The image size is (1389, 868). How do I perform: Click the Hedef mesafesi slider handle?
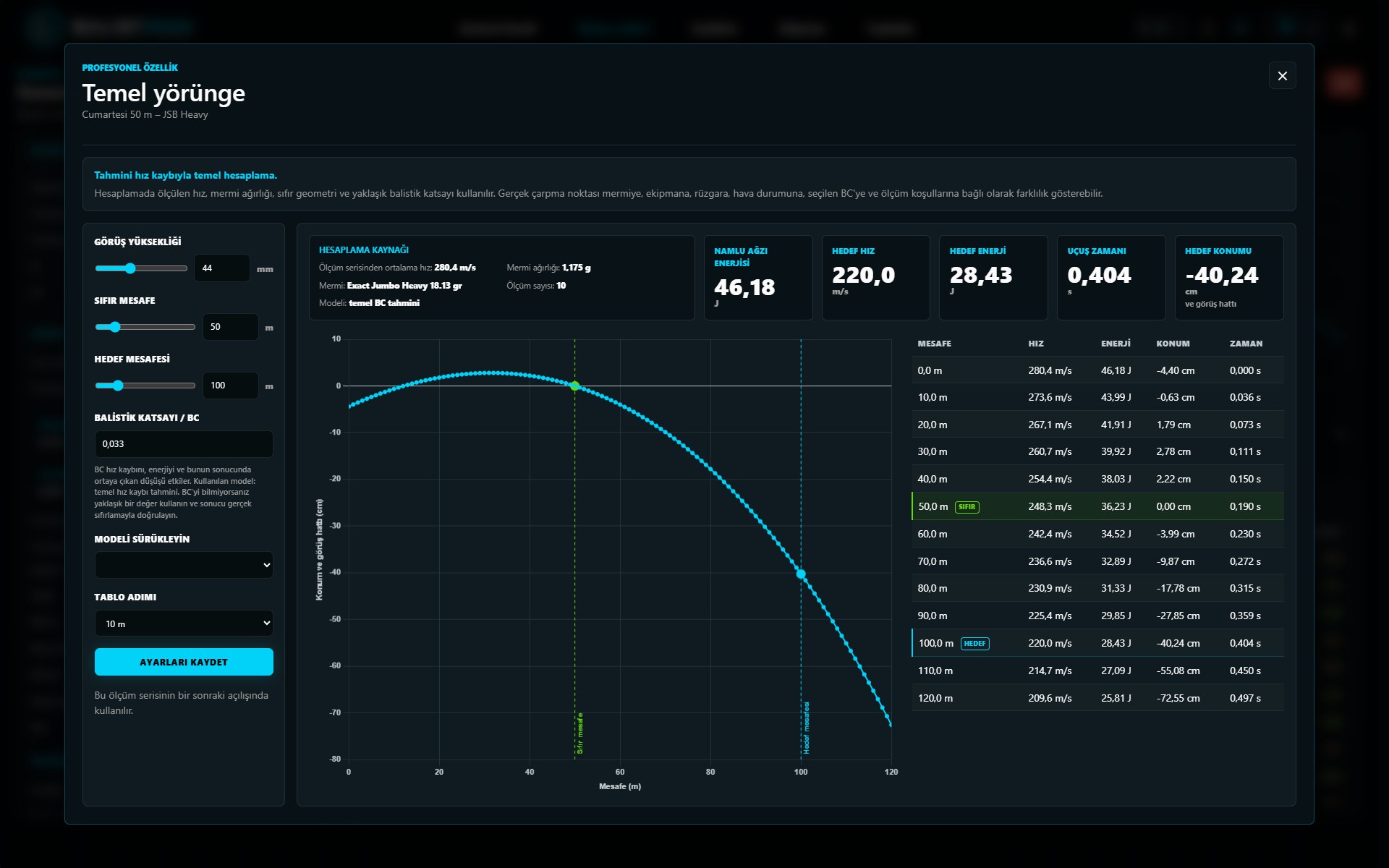coord(118,386)
